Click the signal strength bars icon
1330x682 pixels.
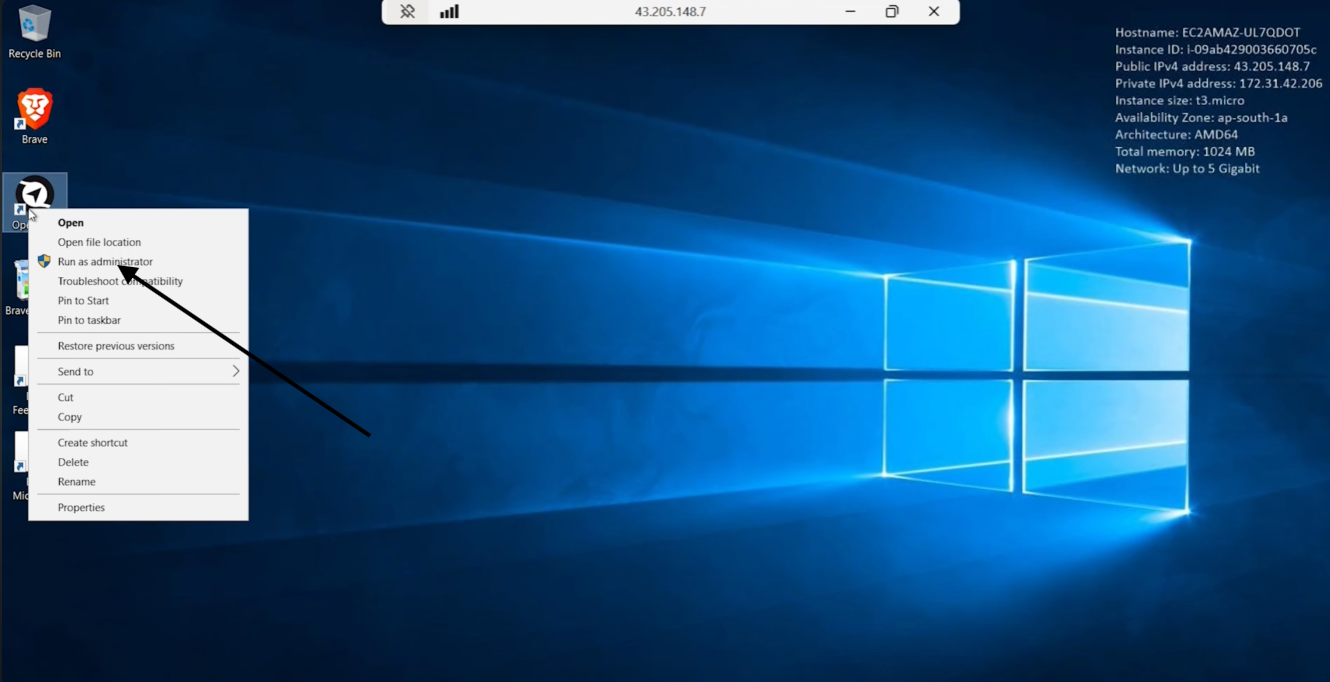[x=449, y=12]
